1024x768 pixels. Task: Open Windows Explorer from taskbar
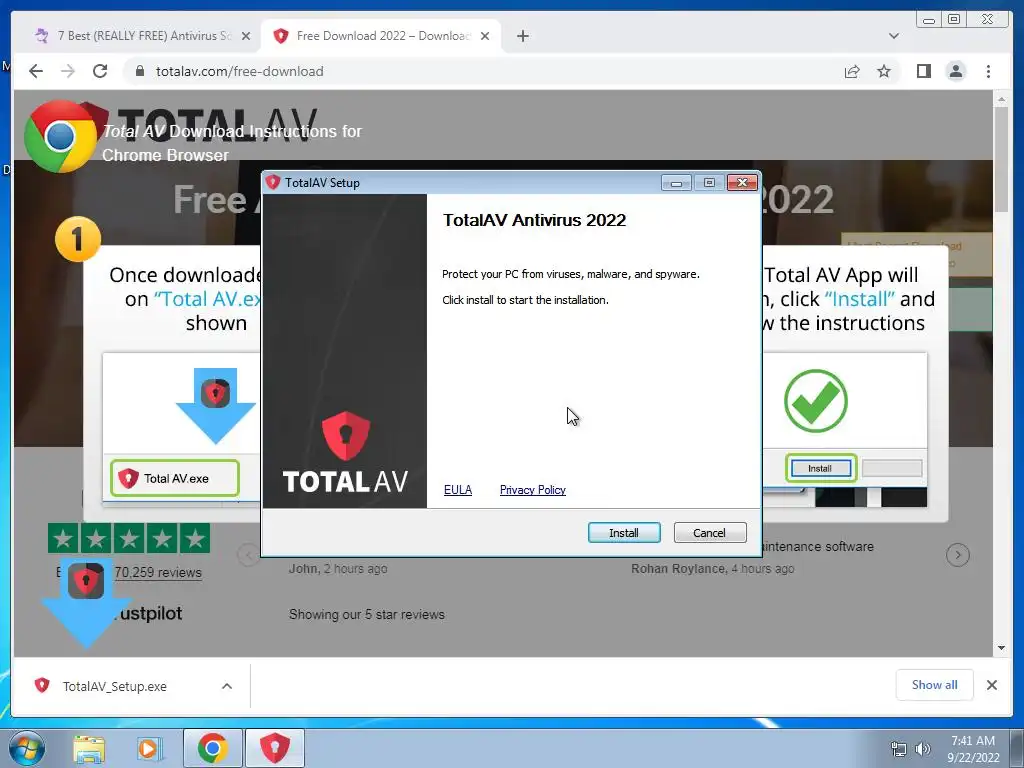(89, 748)
